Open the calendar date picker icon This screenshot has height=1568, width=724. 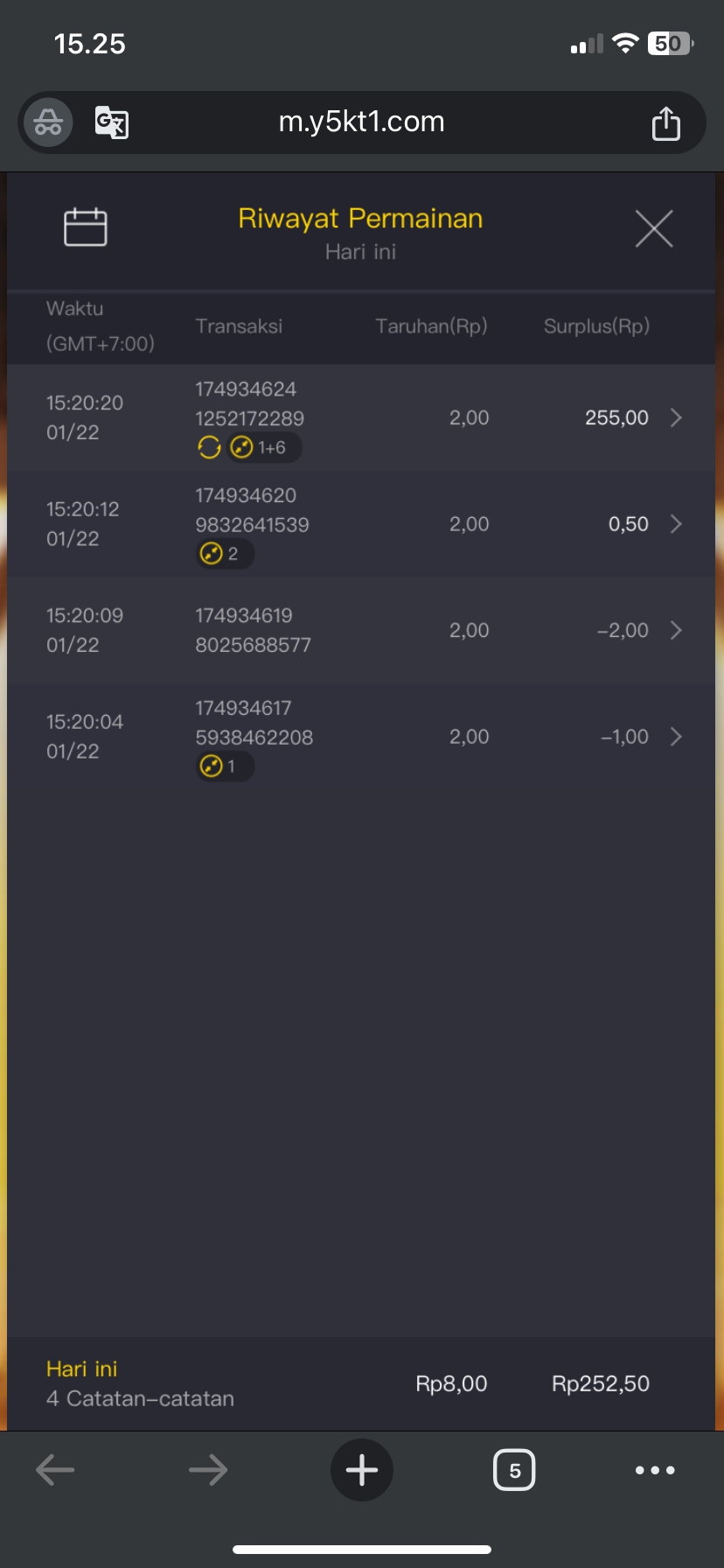[x=86, y=227]
